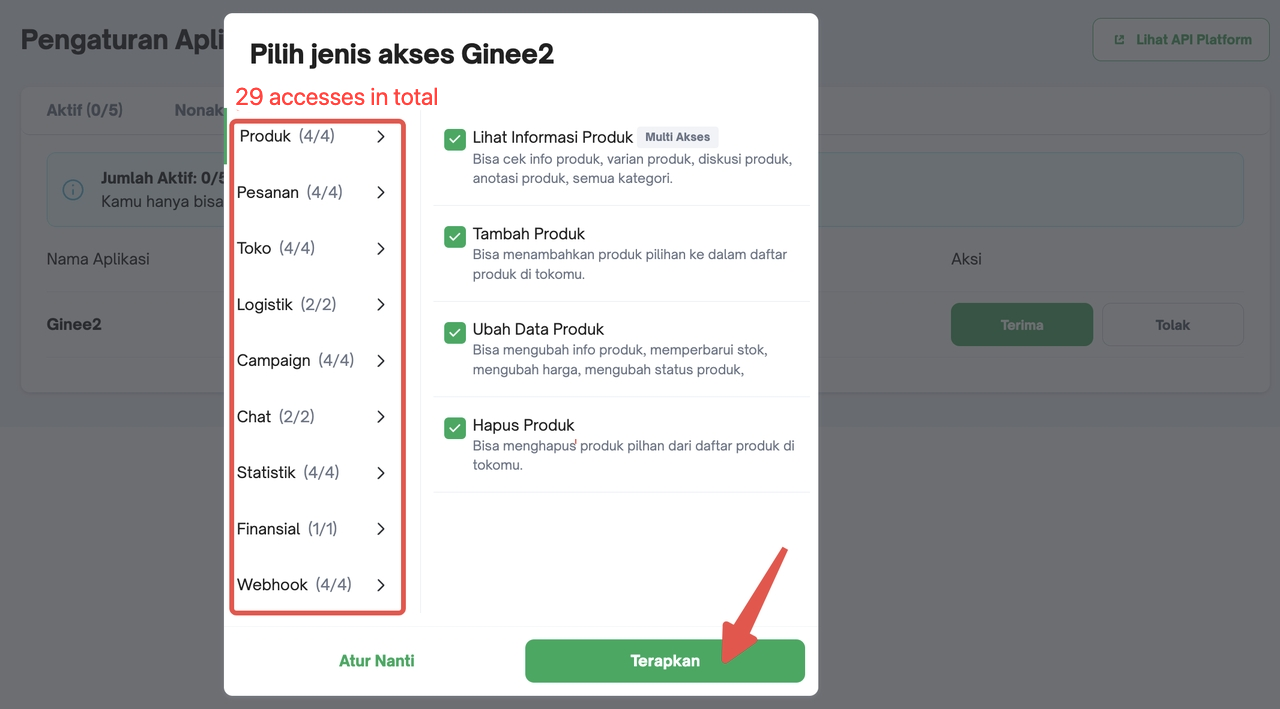The image size is (1280, 709).
Task: Click Terapkan to apply selected access
Action: [664, 660]
